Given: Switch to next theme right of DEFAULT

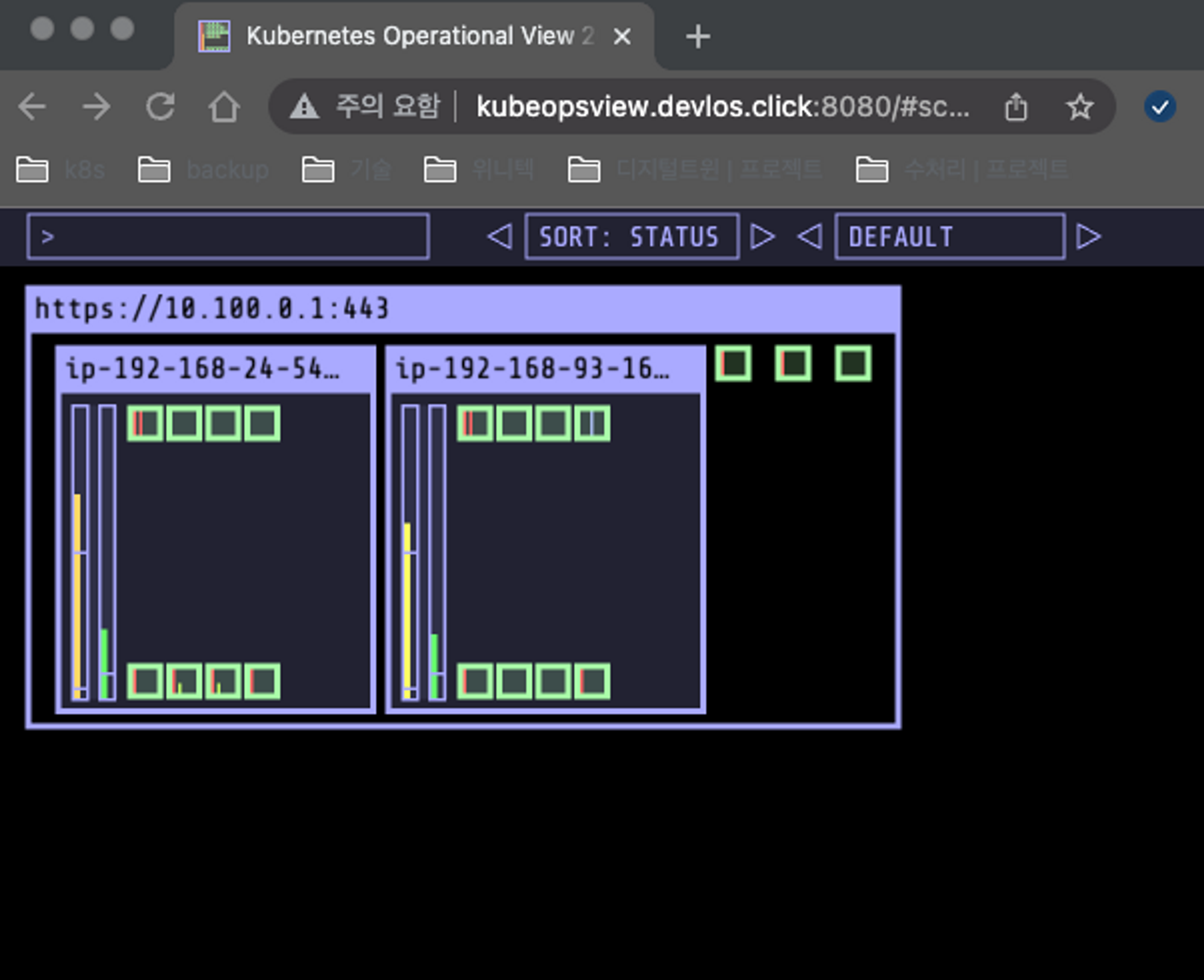Looking at the screenshot, I should 1088,237.
